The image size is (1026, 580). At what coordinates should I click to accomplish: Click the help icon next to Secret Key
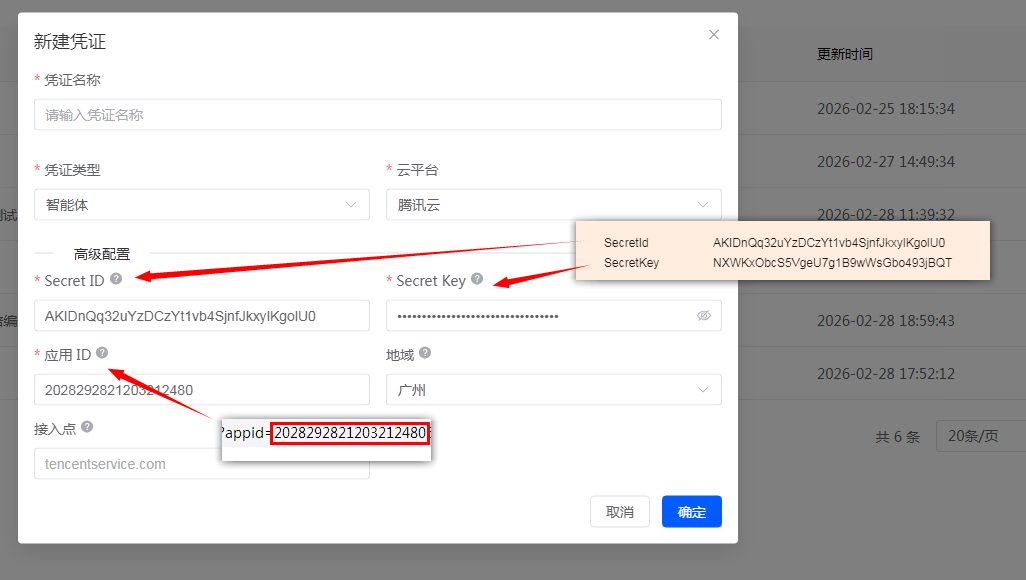[477, 279]
